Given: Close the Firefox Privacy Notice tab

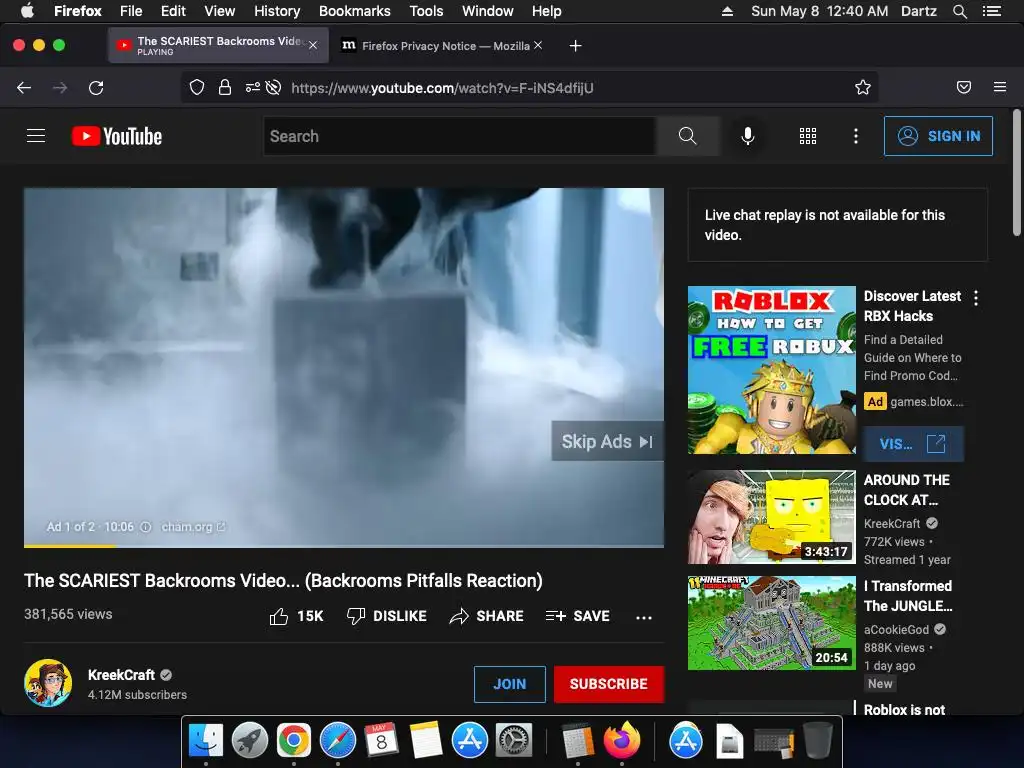Looking at the screenshot, I should click(x=537, y=45).
